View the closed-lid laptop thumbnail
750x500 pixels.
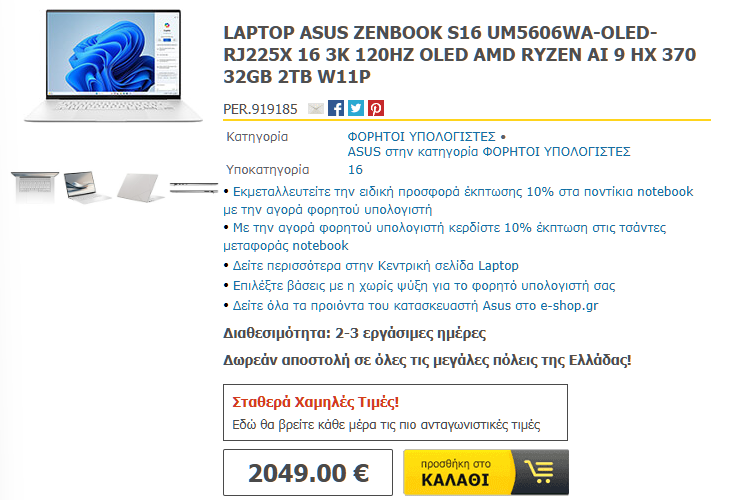click(139, 187)
